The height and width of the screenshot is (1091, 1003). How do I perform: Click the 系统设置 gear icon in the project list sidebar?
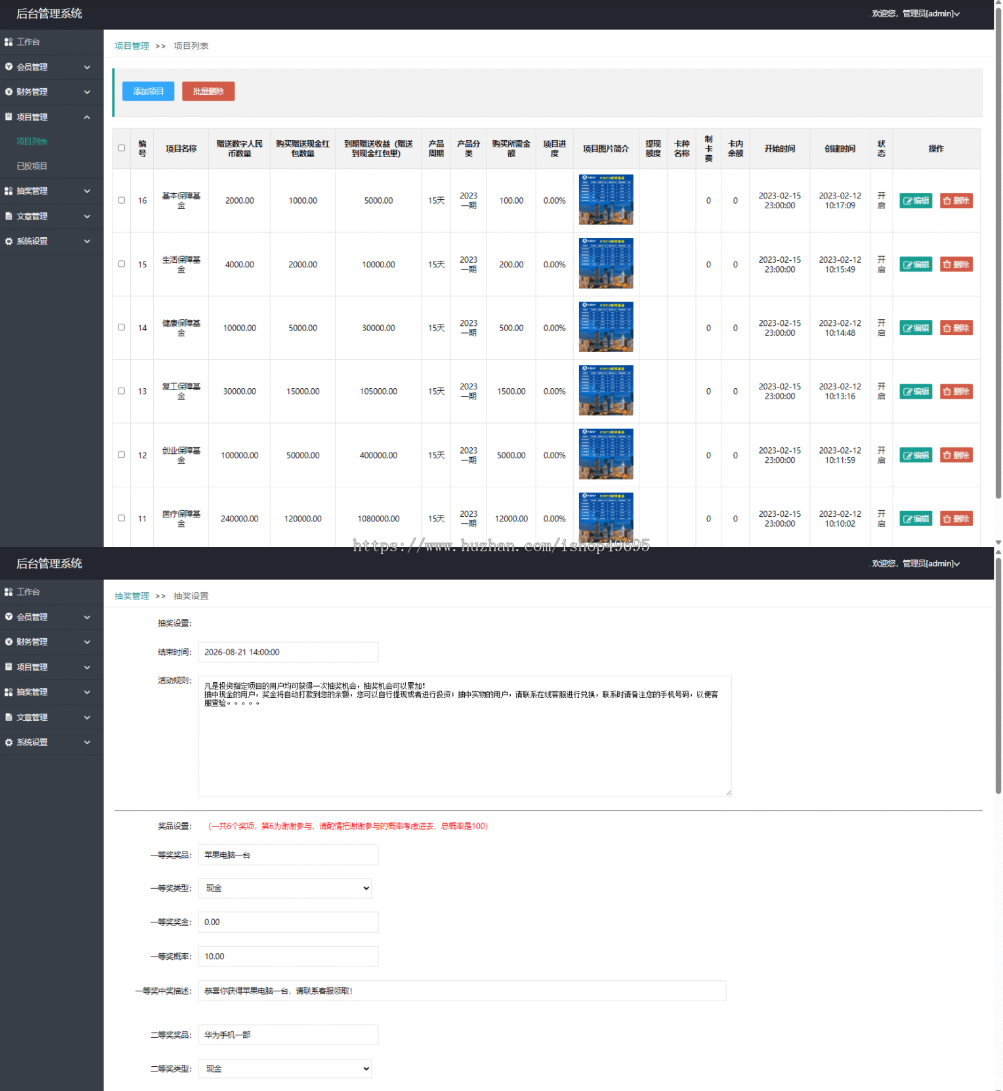pyautogui.click(x=8, y=241)
